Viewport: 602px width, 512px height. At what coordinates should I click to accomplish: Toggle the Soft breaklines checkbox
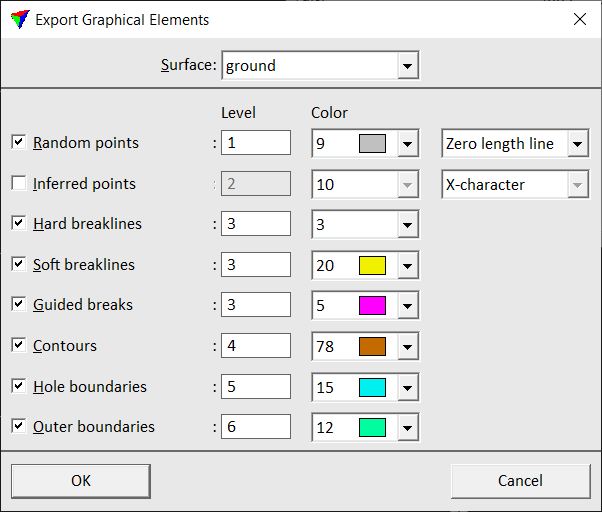tap(18, 264)
